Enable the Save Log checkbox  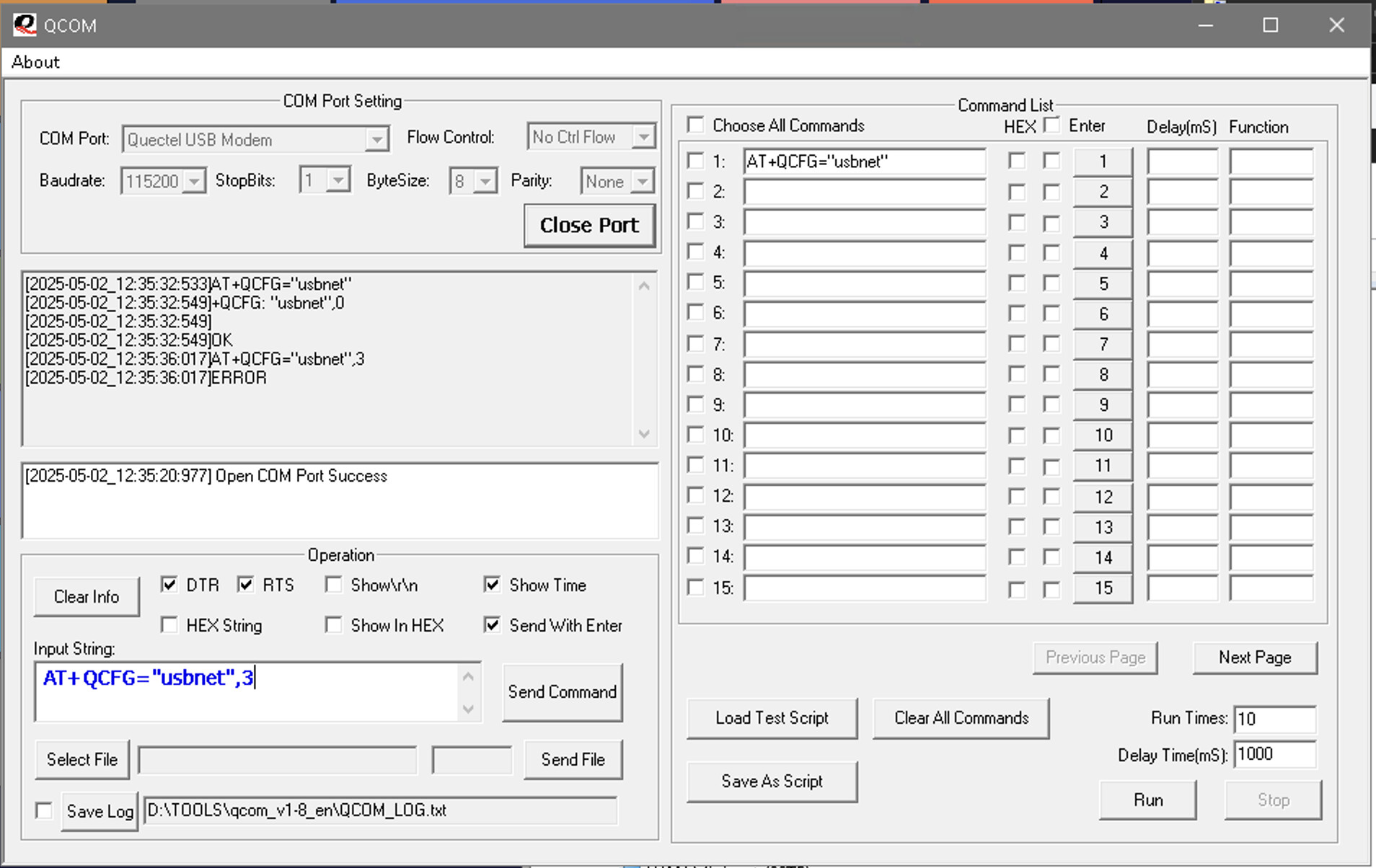[x=45, y=811]
